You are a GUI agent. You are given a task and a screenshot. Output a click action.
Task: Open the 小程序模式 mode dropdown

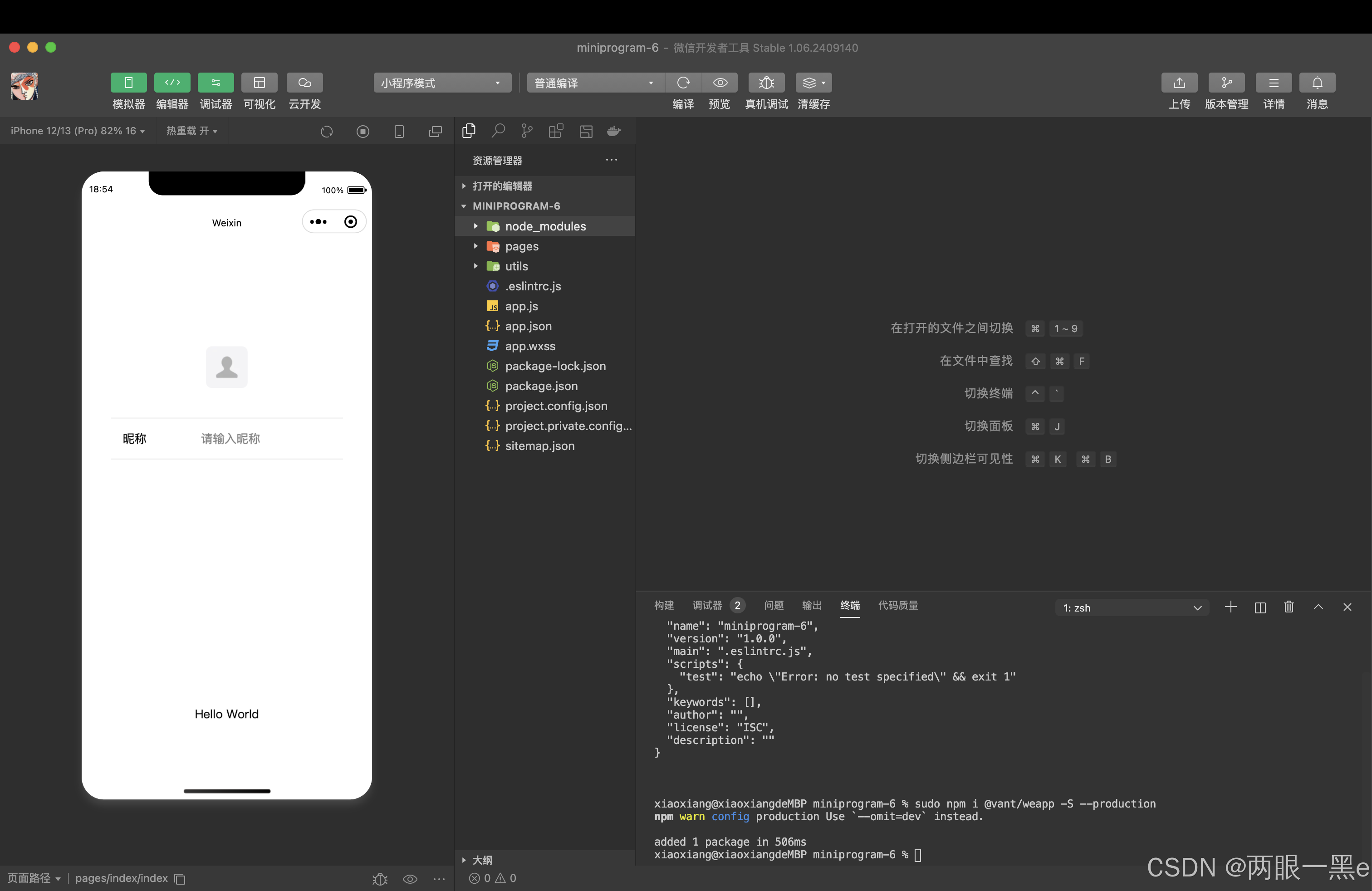pos(441,83)
